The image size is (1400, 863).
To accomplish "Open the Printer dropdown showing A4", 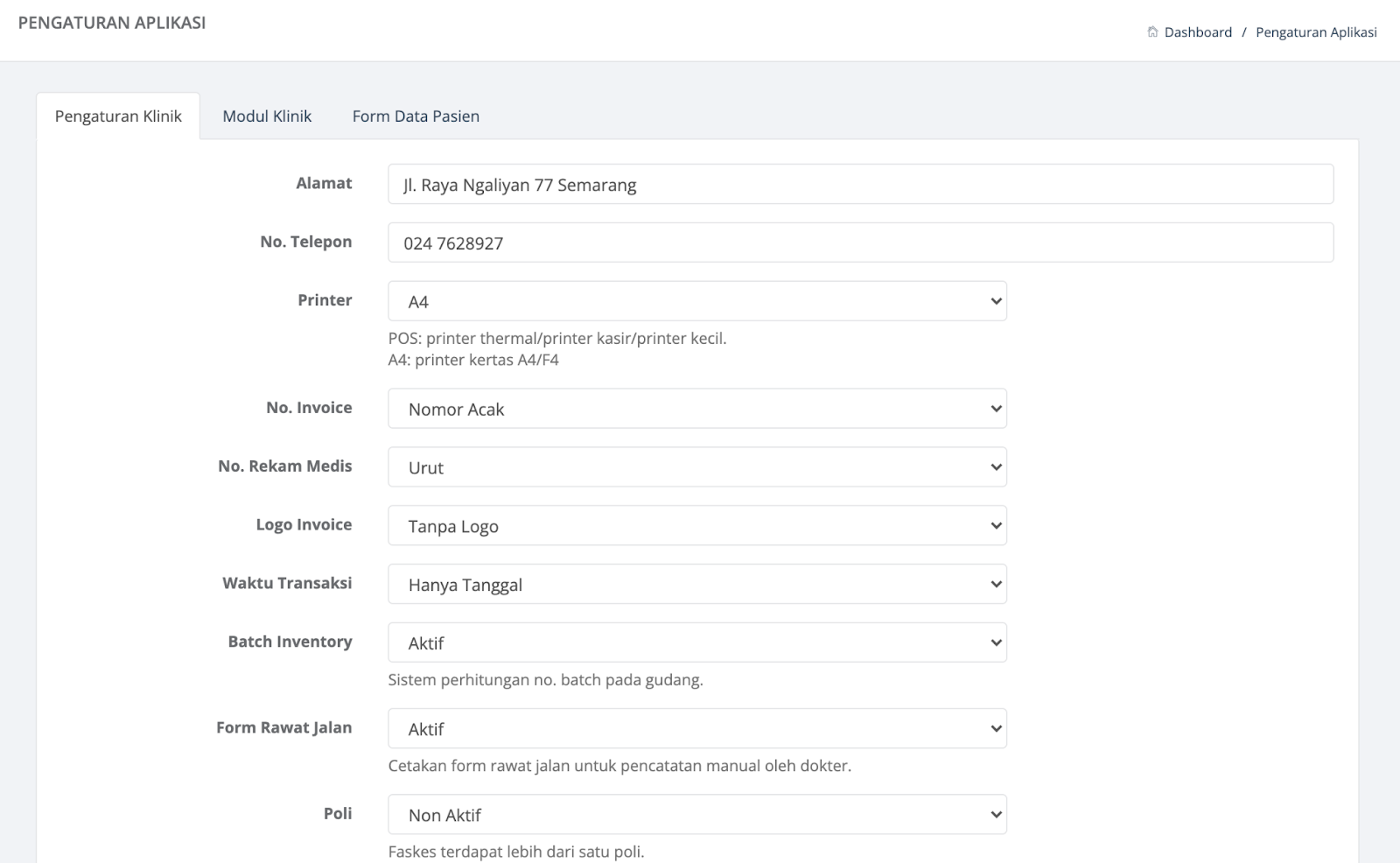I will click(697, 301).
